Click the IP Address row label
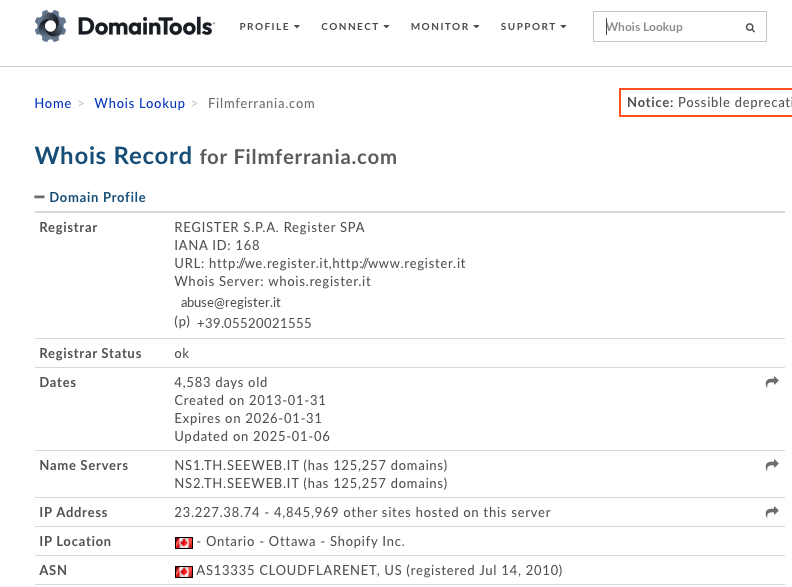The image size is (792, 587). click(x=73, y=512)
